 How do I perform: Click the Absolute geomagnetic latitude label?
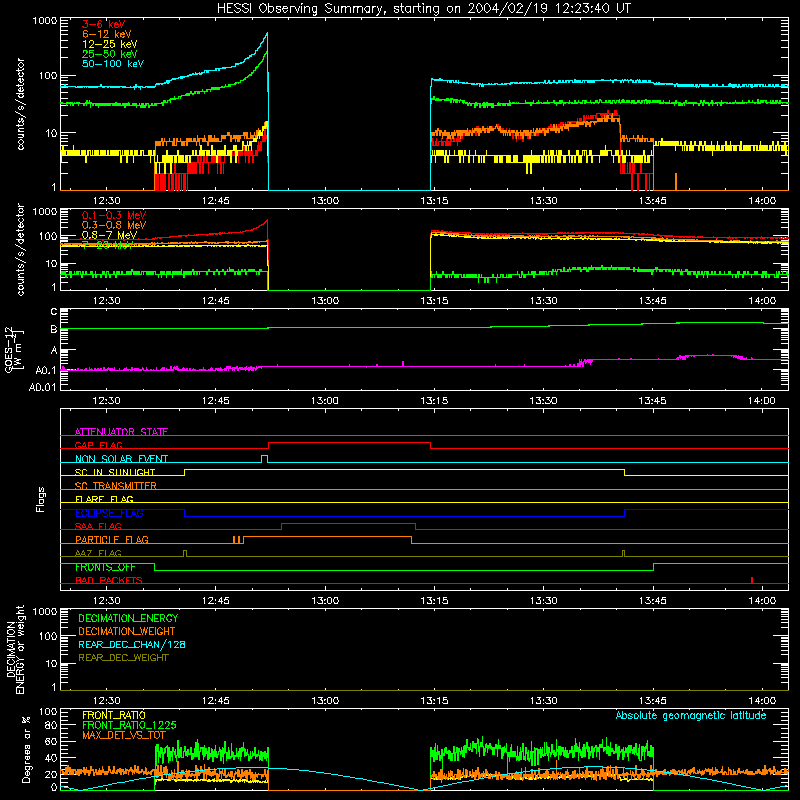(691, 715)
